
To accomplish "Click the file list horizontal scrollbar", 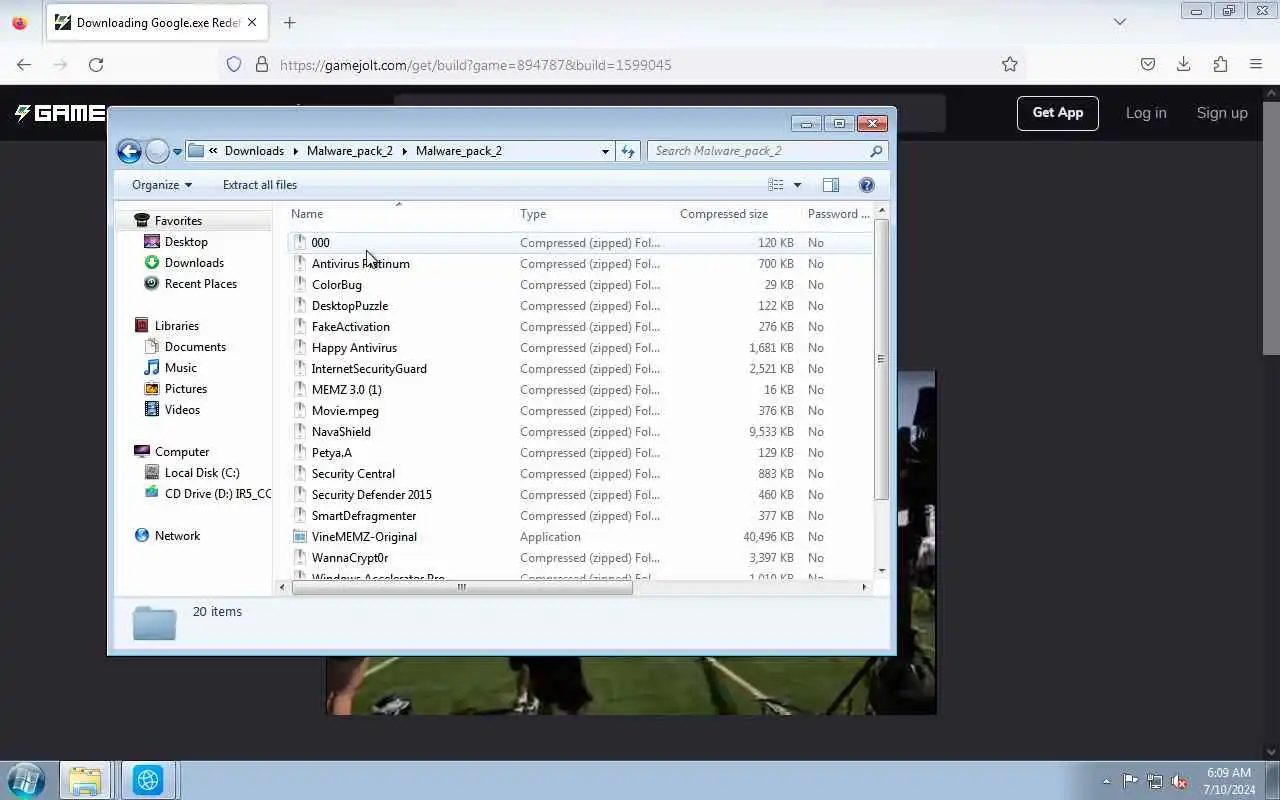I will tap(462, 587).
